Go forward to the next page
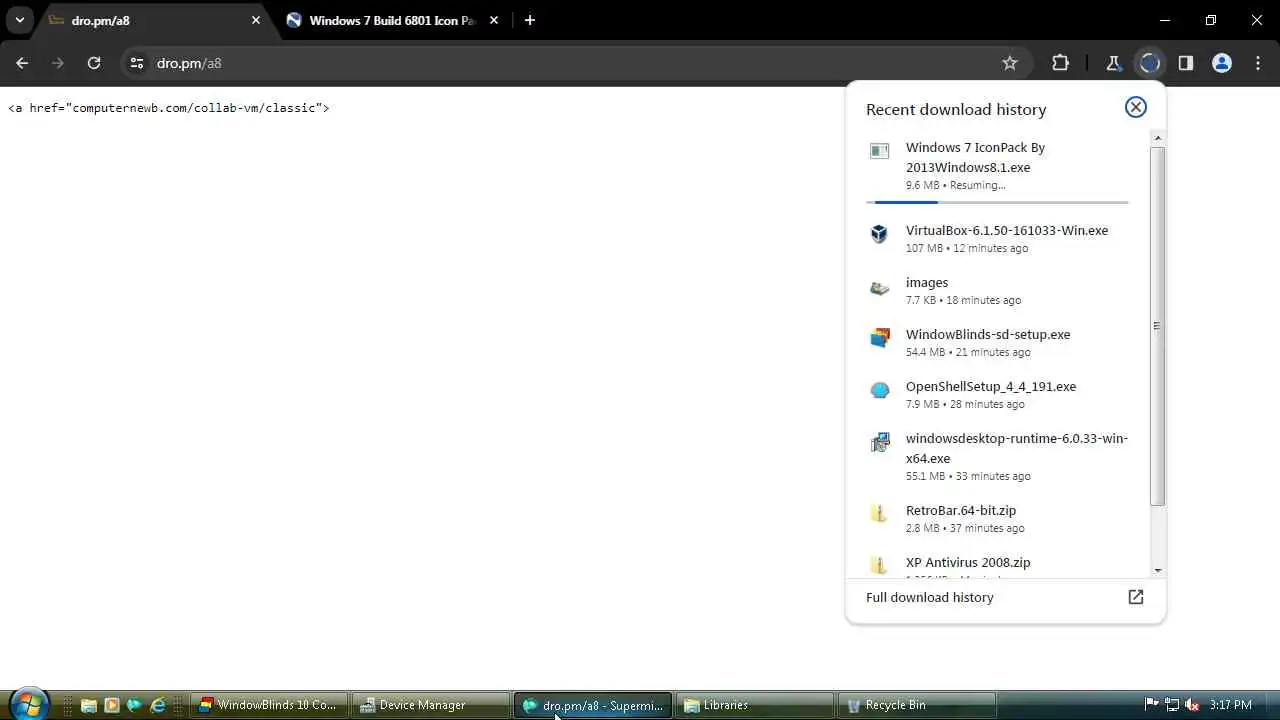This screenshot has height=720, width=1280. point(58,63)
